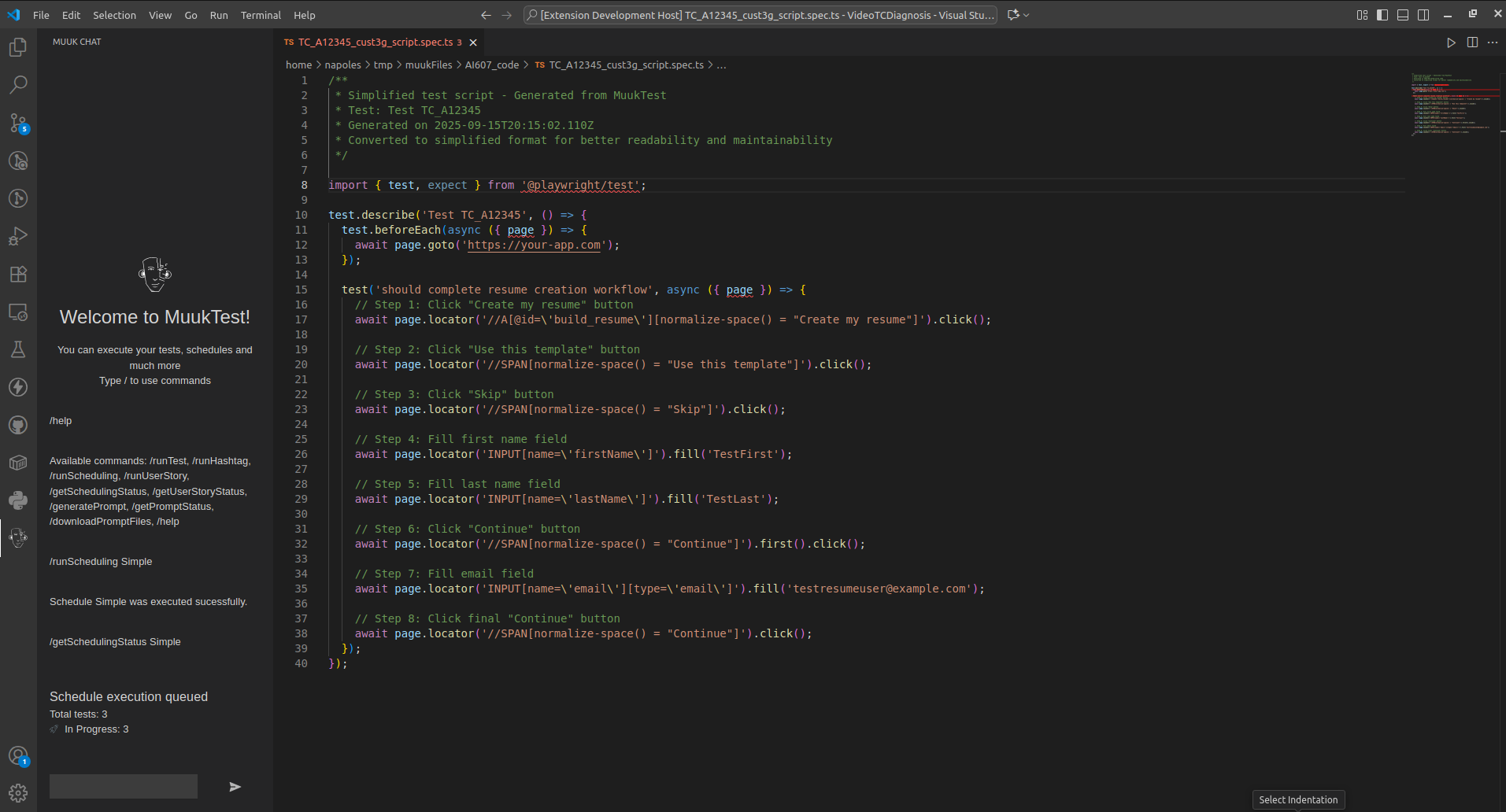
Task: Click the breadcrumb trailing ellipsis
Action: [x=721, y=65]
